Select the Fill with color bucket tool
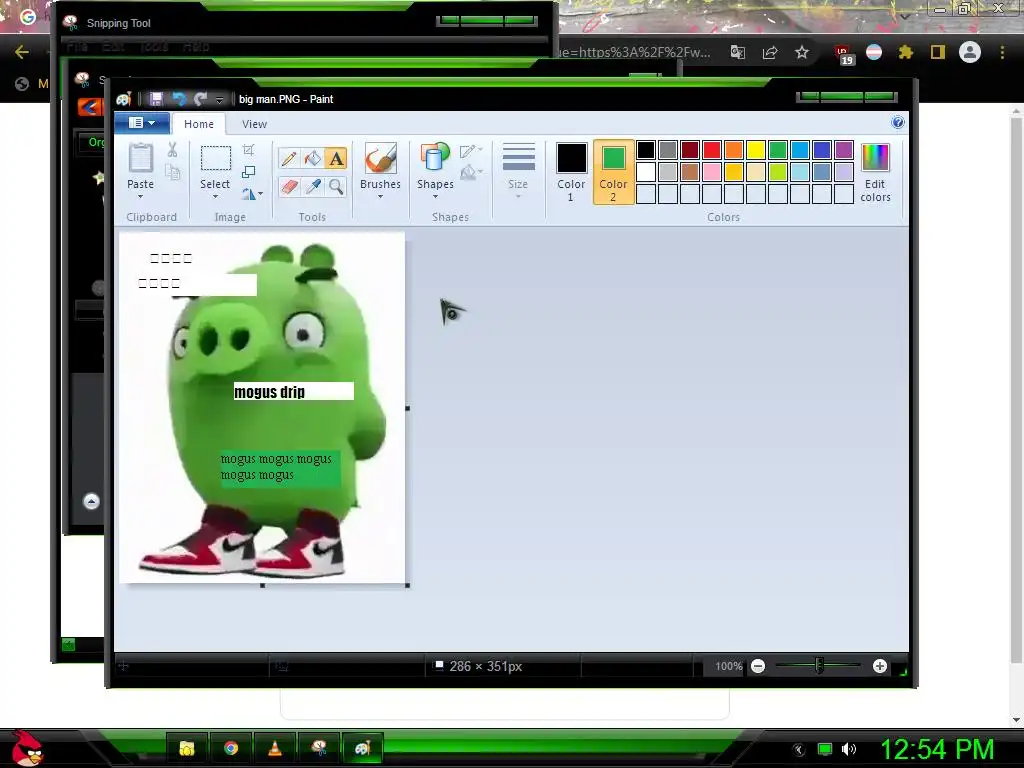This screenshot has height=768, width=1024. pos(312,158)
